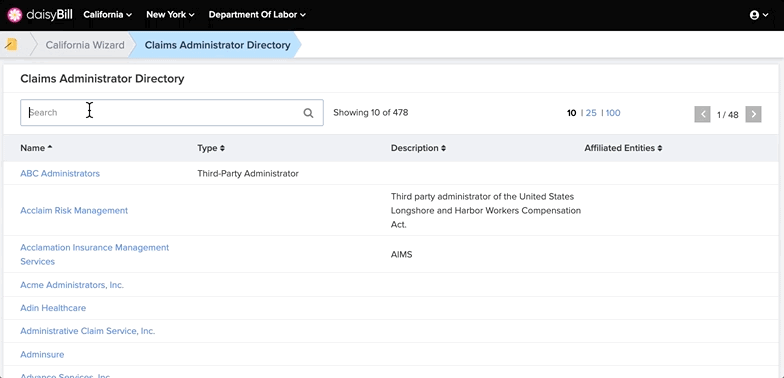Click the yellow folder breadcrumb icon
This screenshot has width=784, height=378.
[11, 45]
